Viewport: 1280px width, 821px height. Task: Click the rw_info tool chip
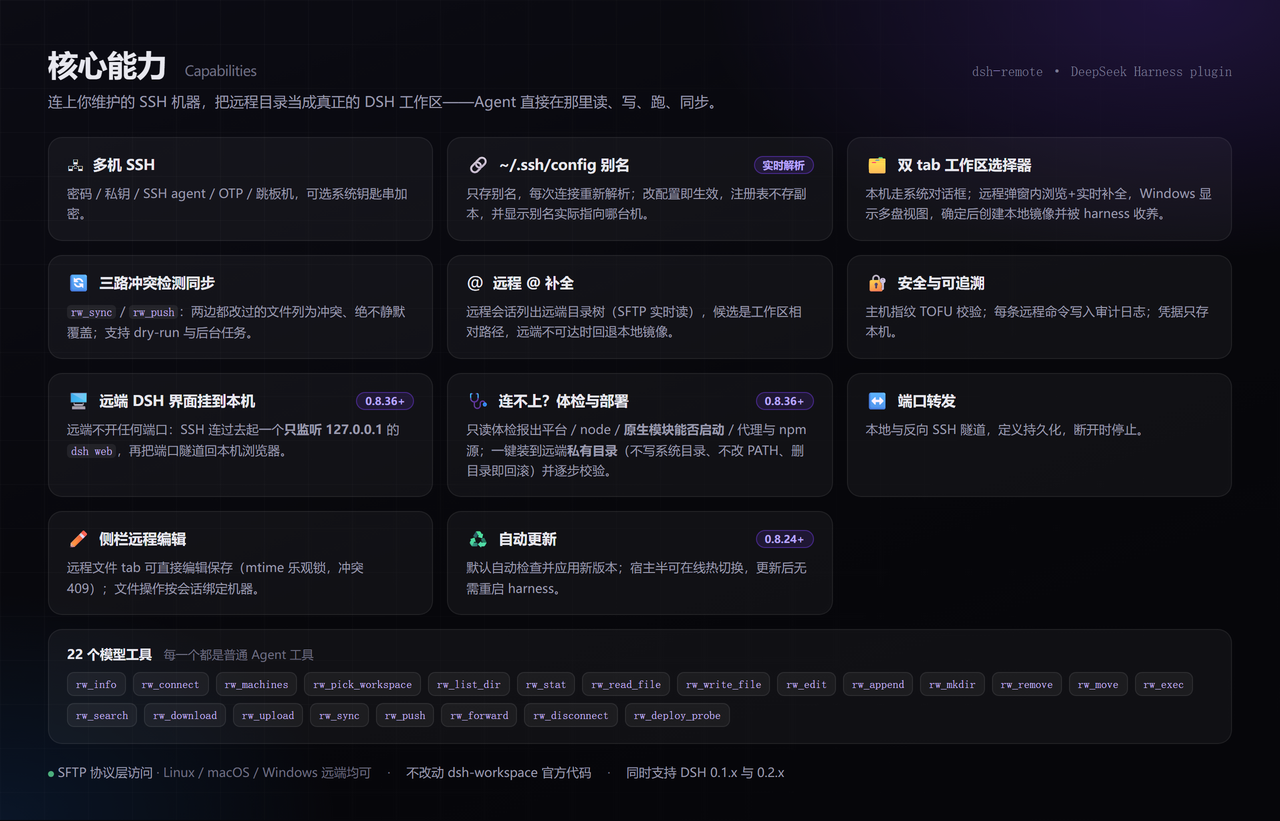[96, 685]
